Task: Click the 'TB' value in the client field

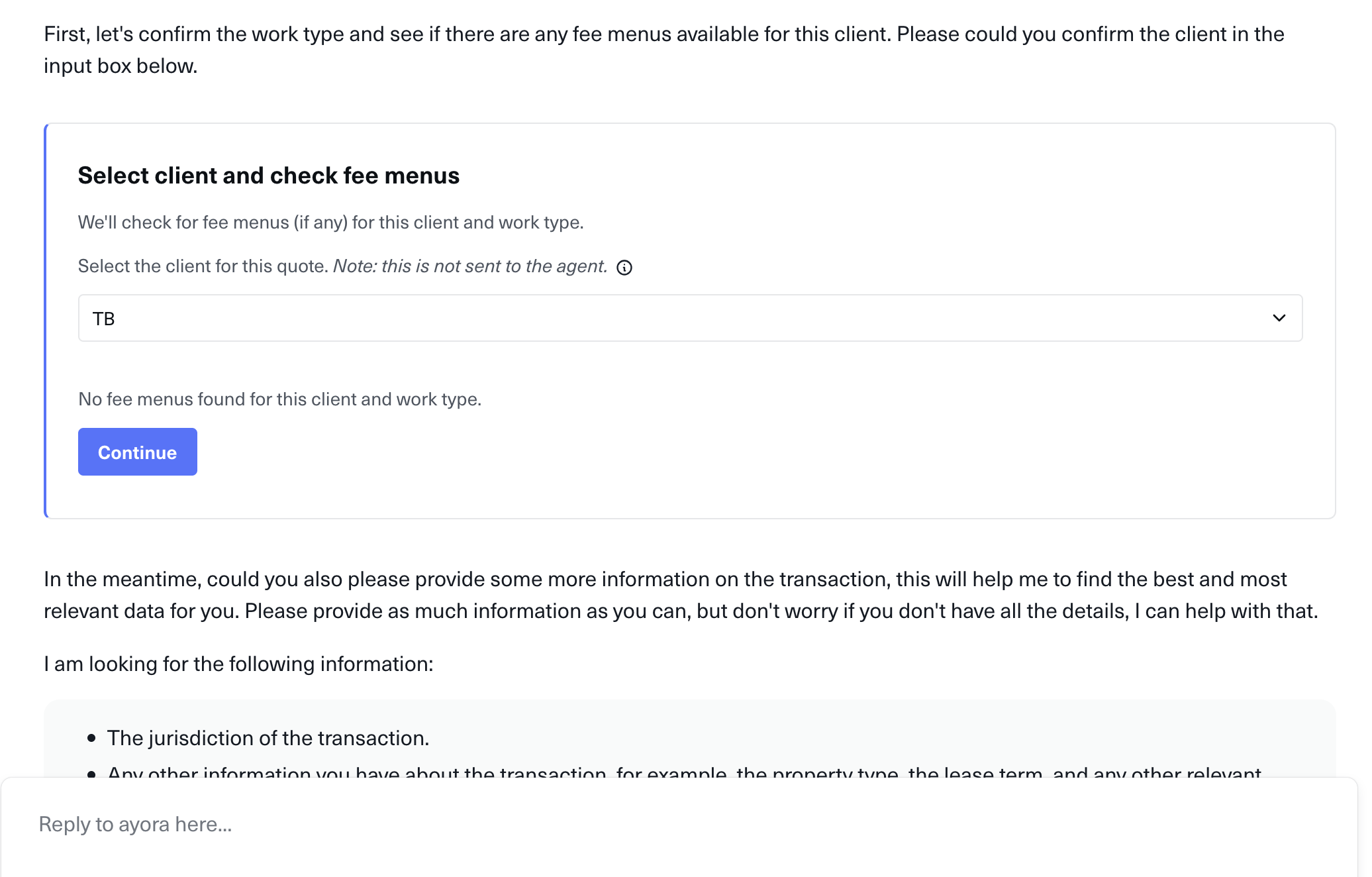Action: [x=104, y=319]
